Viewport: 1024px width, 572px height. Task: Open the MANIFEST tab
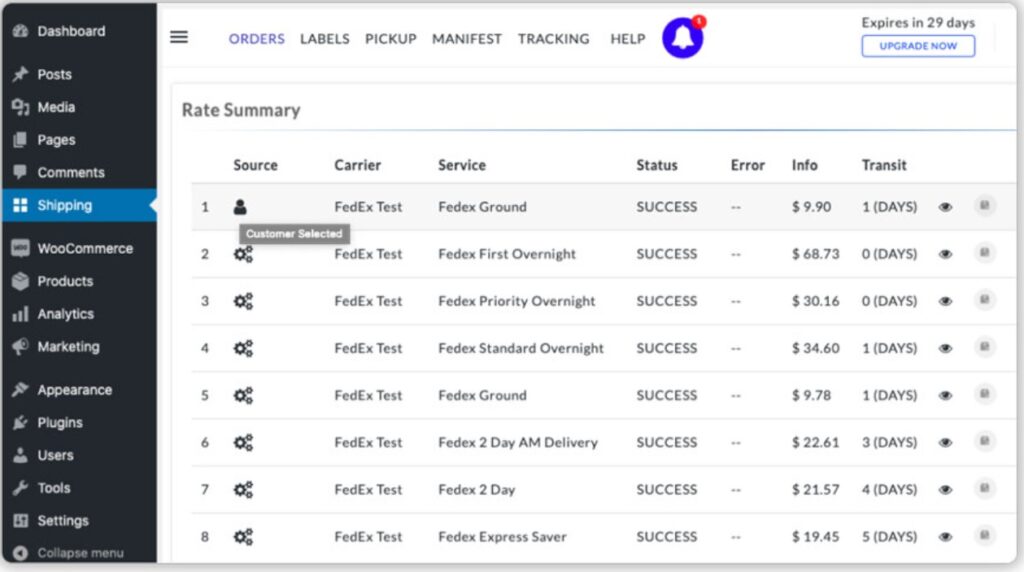click(x=467, y=39)
